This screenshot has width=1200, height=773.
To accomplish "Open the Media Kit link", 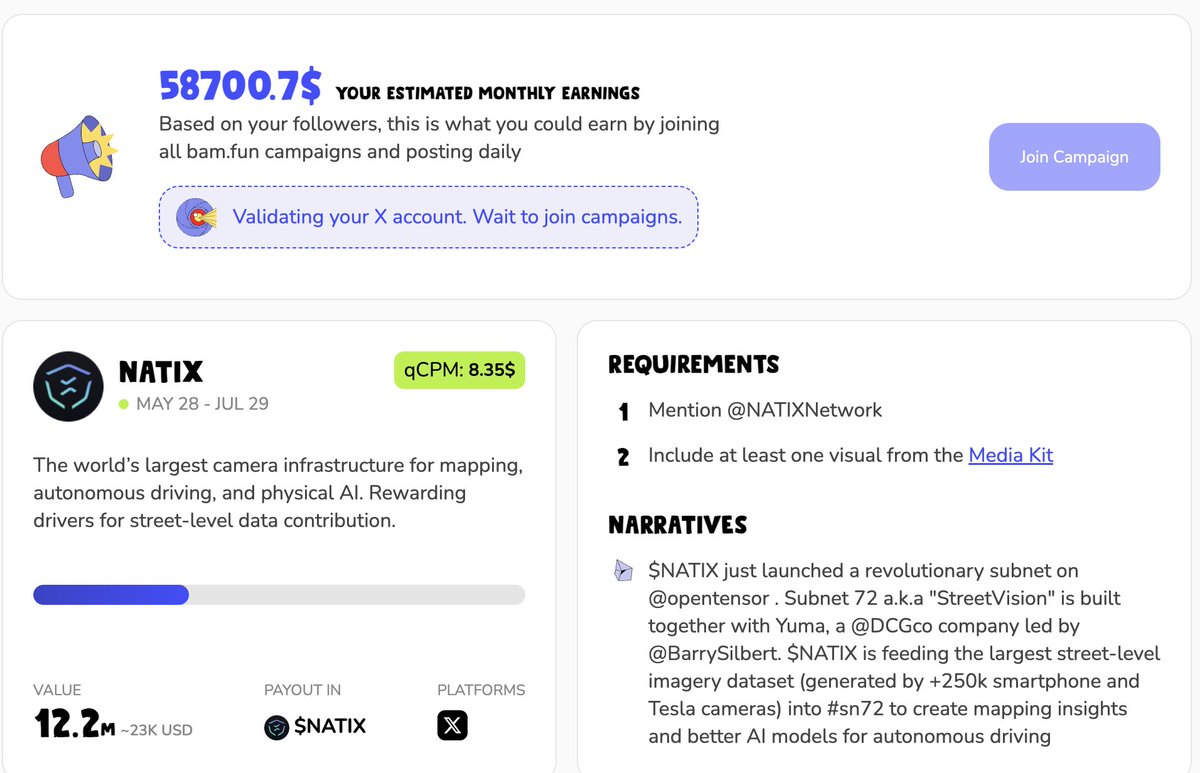I will point(1011,455).
